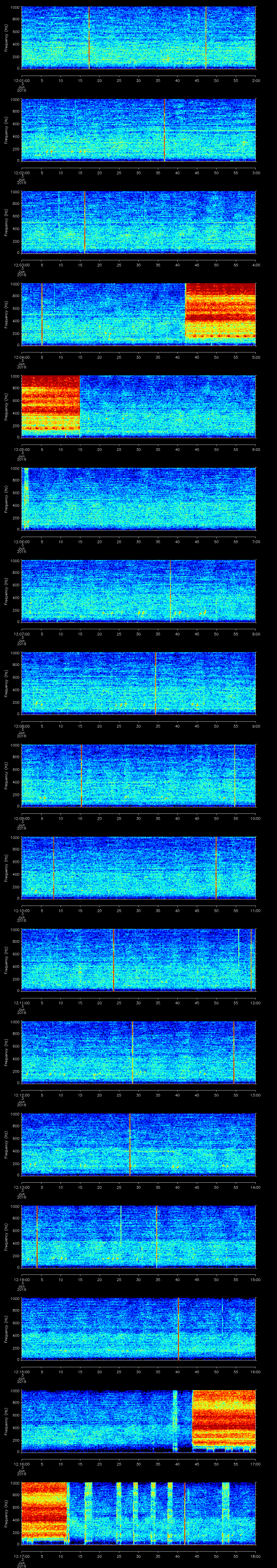Screen dimensions: 277x1568
Task: Select the yellow spike near 25 s in 12:14 panel
Action: point(121,1225)
